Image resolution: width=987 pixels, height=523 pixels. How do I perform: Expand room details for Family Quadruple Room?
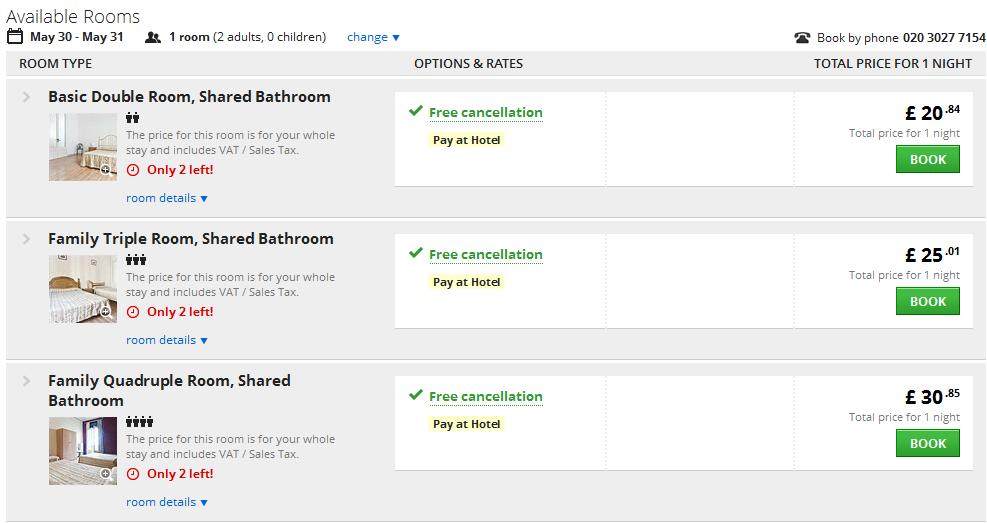tap(167, 502)
